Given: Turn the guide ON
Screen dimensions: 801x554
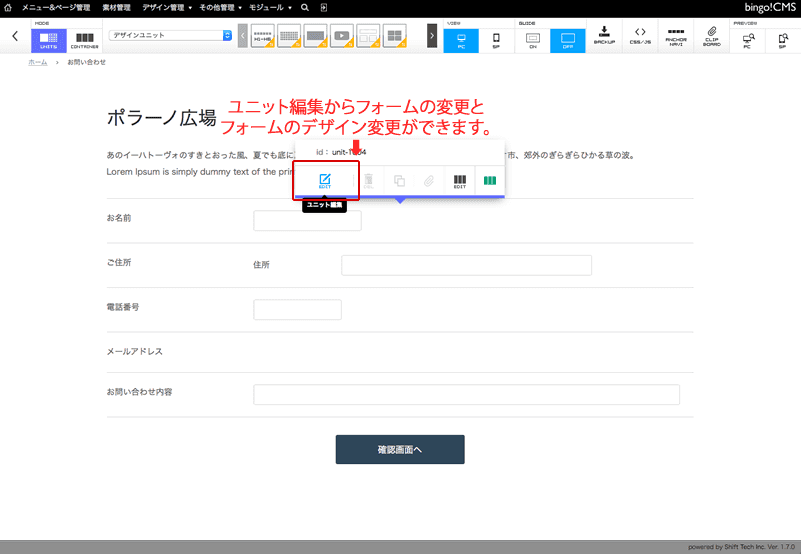Looking at the screenshot, I should (x=533, y=40).
